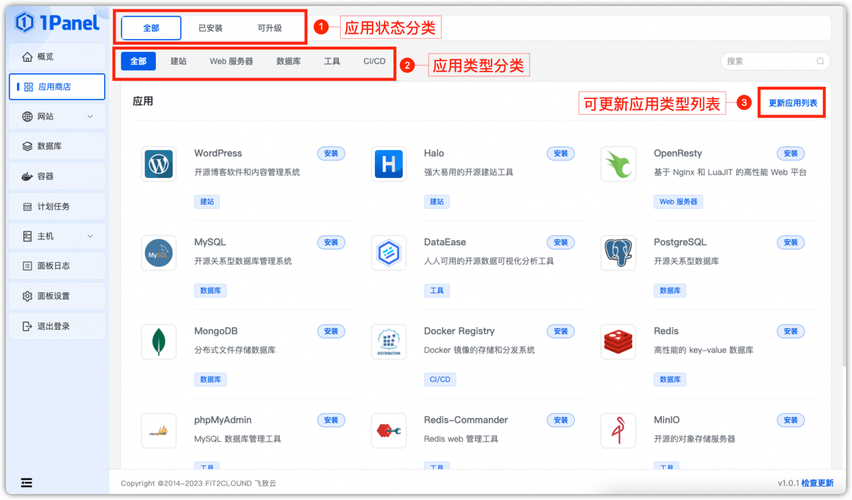Viewport: 852px width, 500px height.
Task: Open 面板设置 panel settings
Action: pos(57,296)
